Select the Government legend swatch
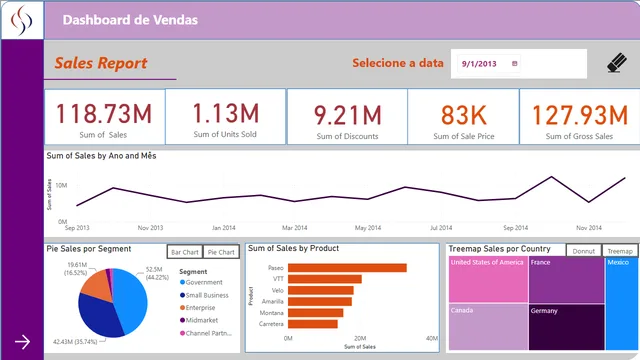The height and width of the screenshot is (360, 640). click(182, 282)
